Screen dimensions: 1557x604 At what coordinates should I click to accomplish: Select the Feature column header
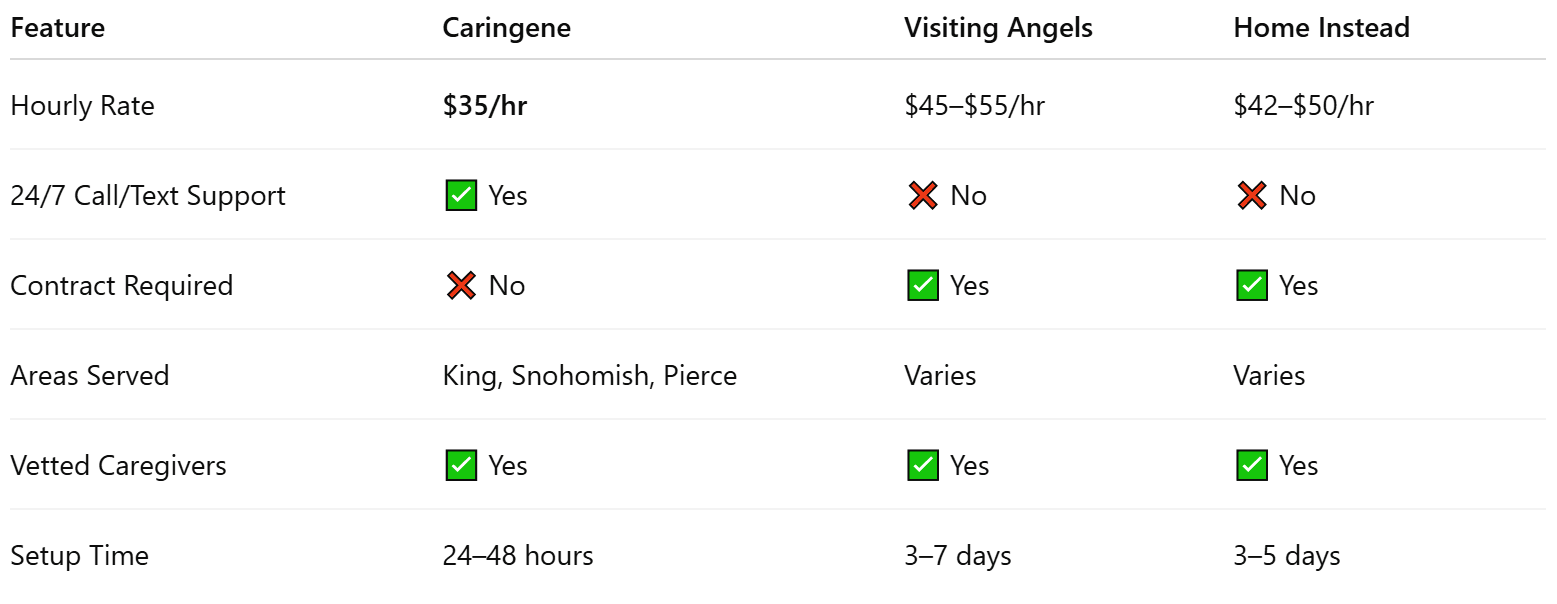click(x=57, y=28)
